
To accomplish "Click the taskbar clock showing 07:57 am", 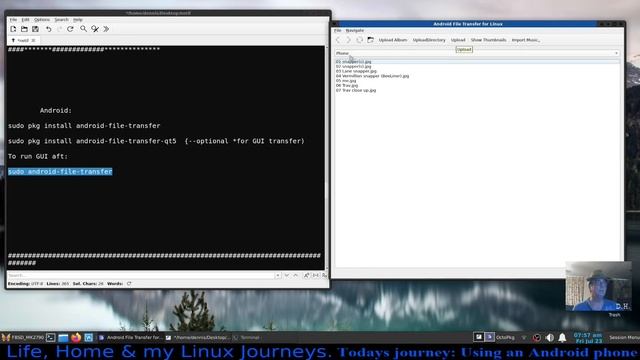I will tap(588, 338).
